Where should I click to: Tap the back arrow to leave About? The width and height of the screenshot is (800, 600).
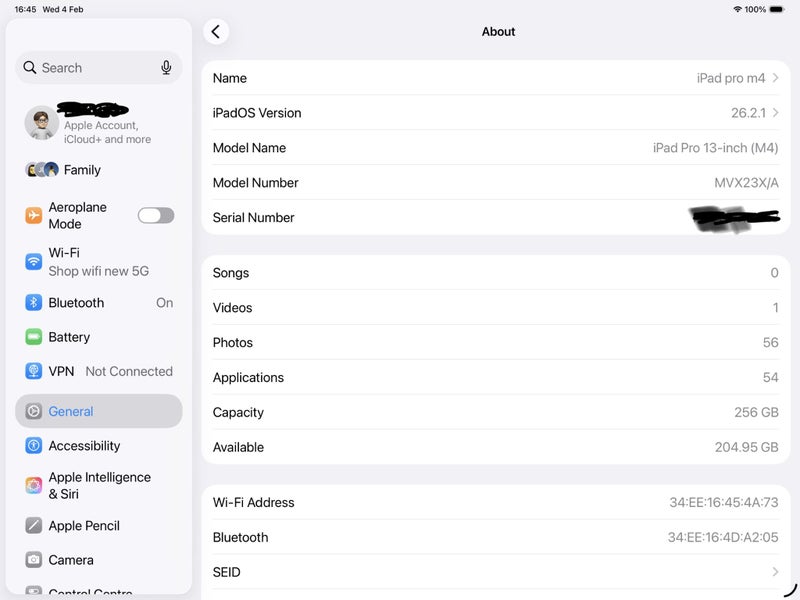pyautogui.click(x=217, y=31)
